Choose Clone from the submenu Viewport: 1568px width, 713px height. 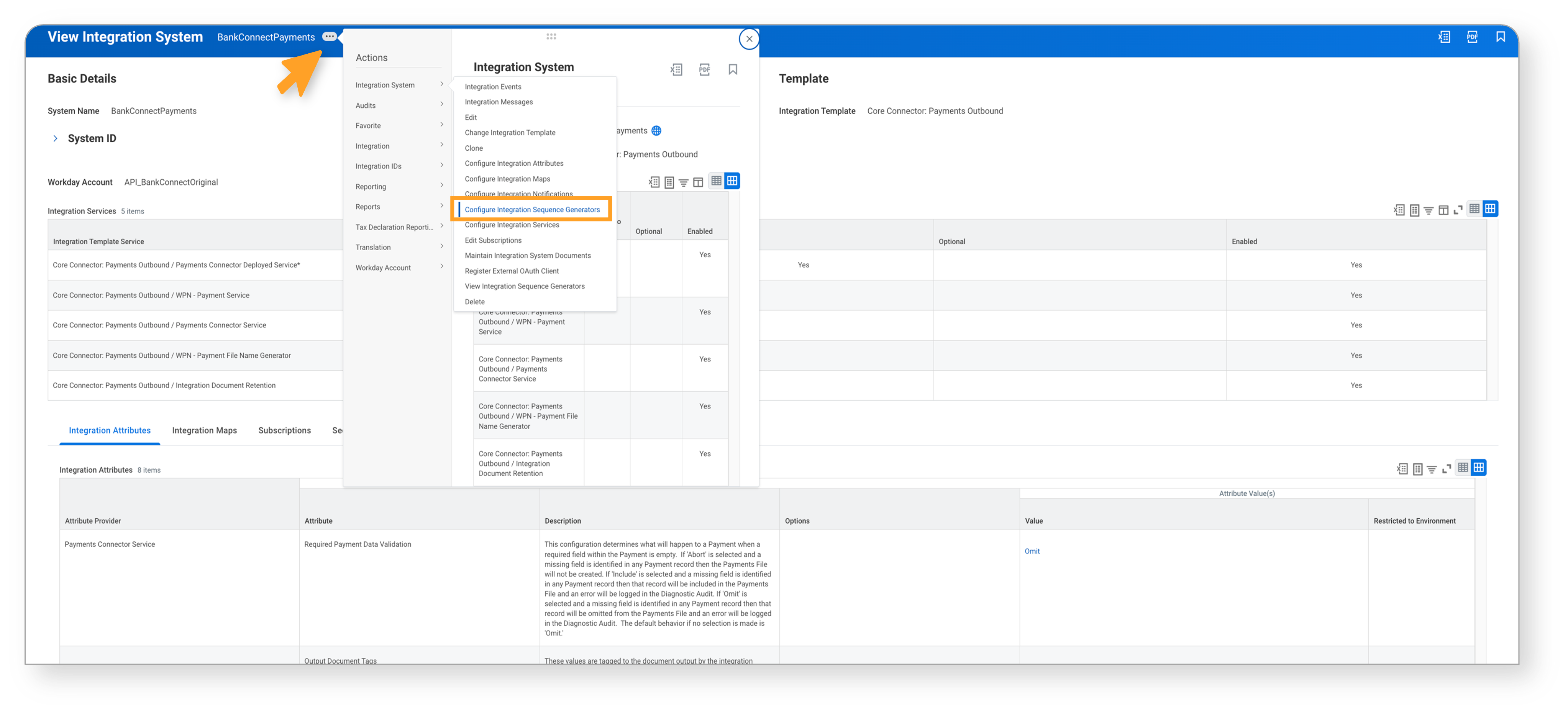coord(474,148)
